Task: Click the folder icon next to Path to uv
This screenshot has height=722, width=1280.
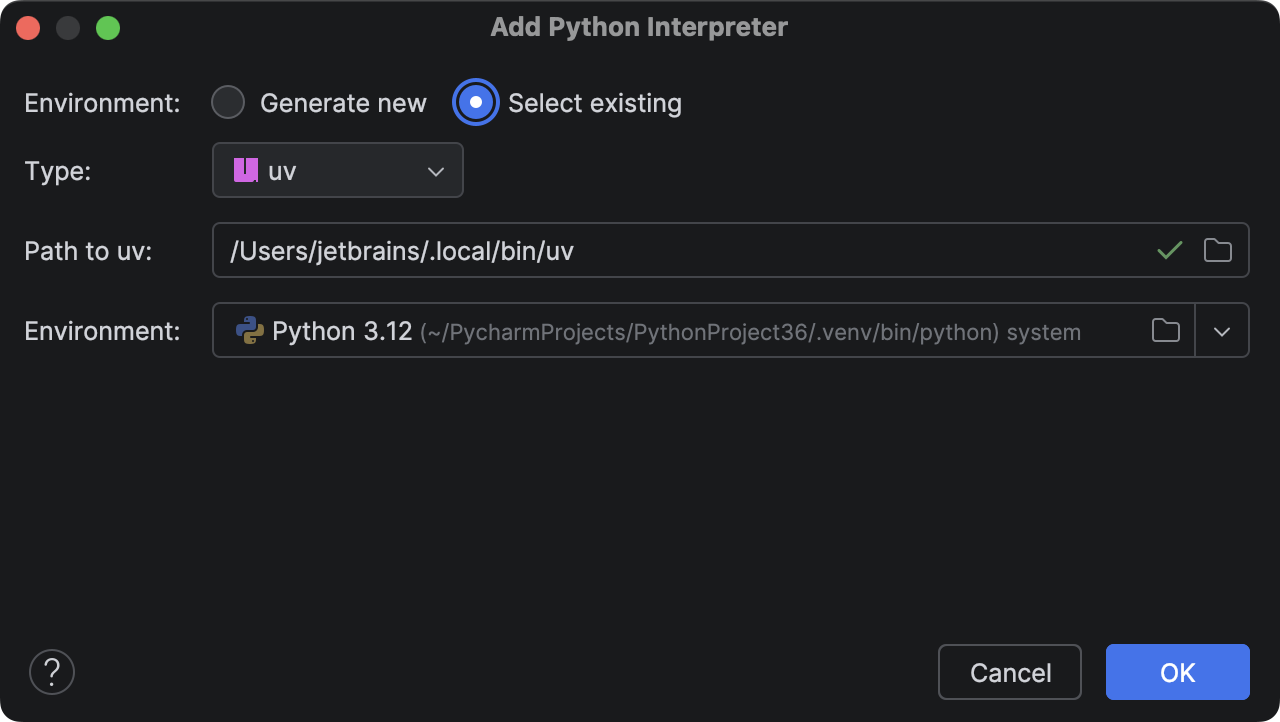Action: click(x=1217, y=250)
